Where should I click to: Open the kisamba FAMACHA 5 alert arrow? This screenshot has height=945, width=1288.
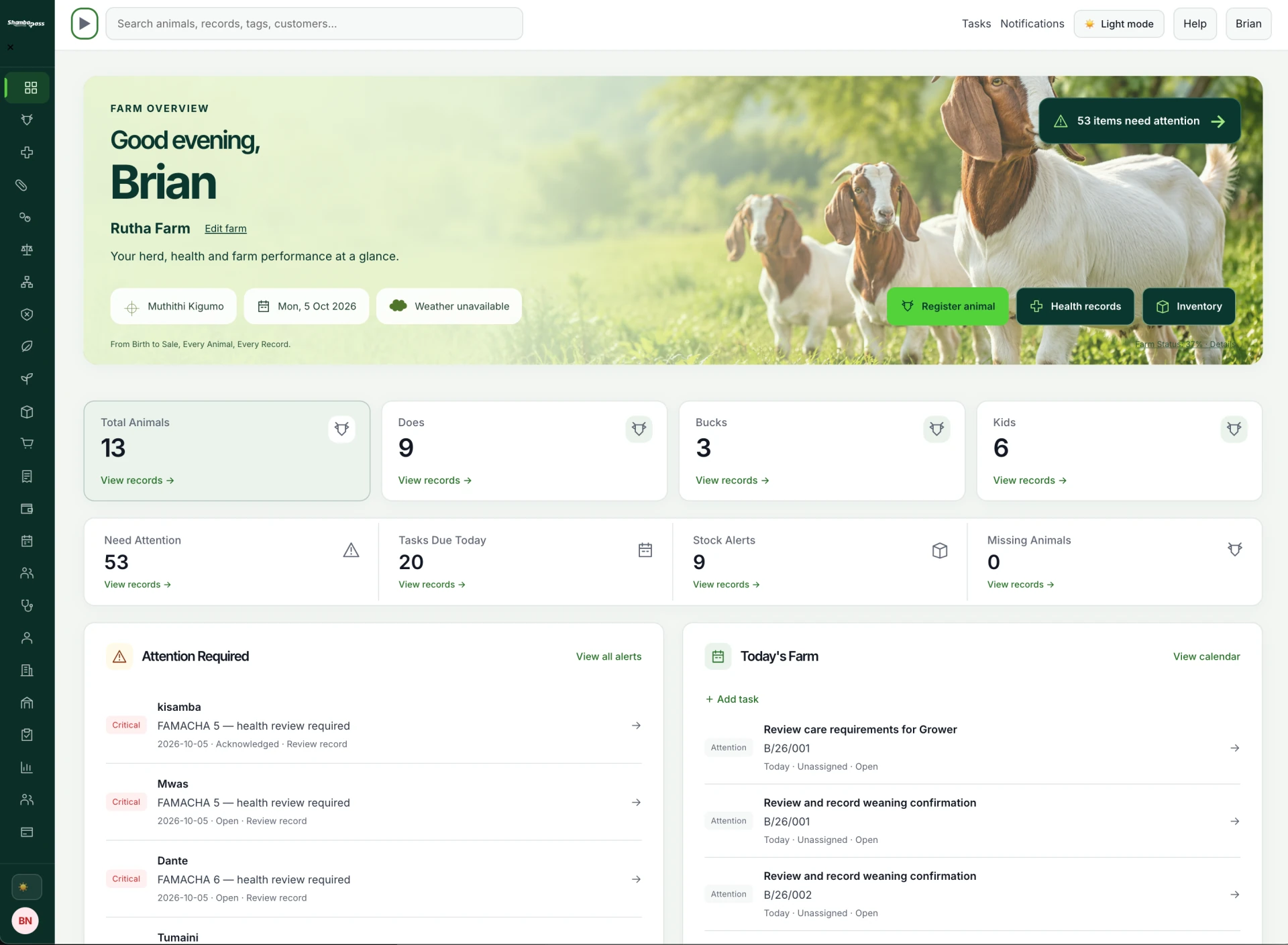click(636, 726)
